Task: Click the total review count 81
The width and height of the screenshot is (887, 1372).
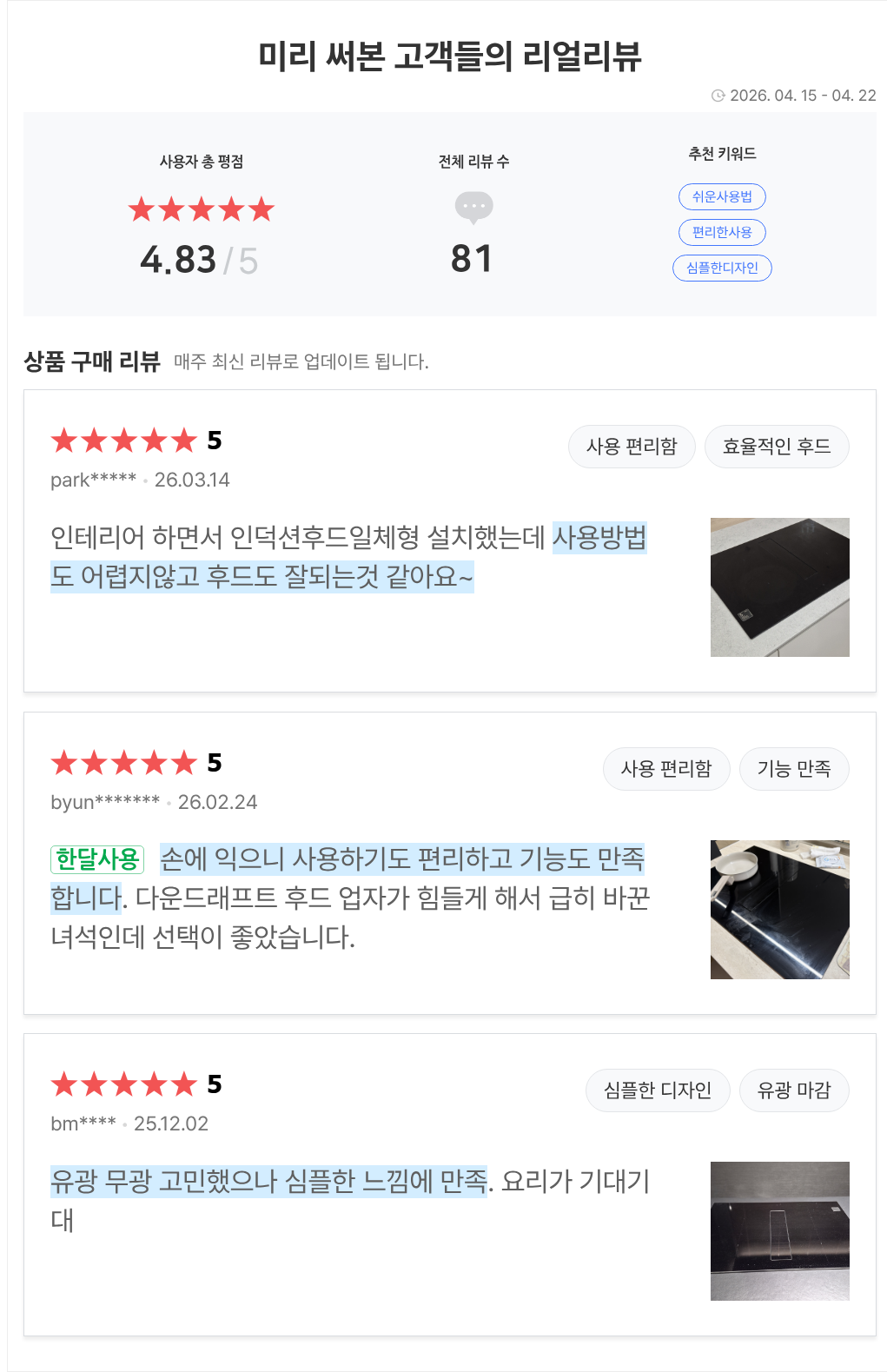Action: (472, 259)
